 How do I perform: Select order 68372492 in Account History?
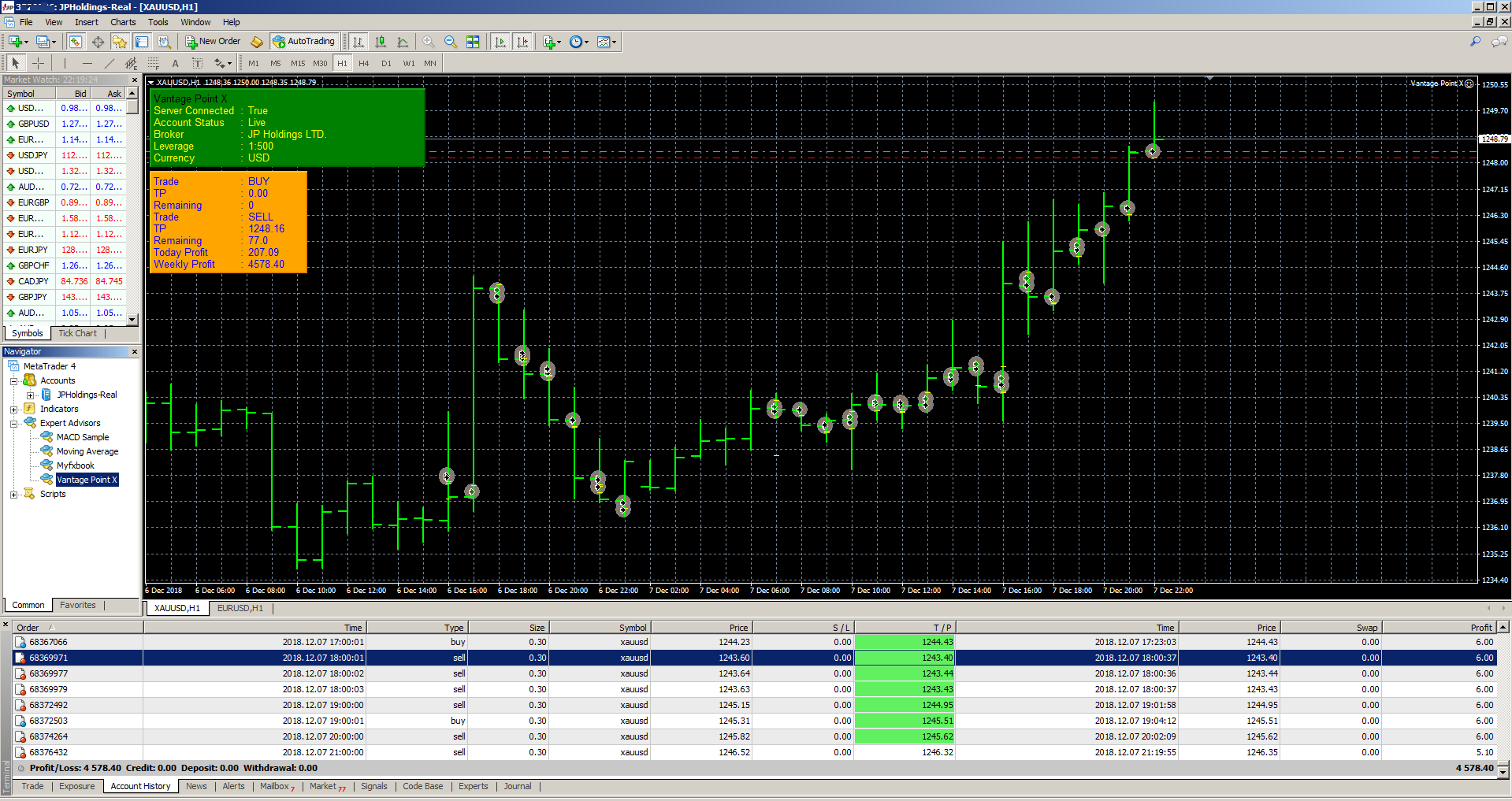[48, 705]
